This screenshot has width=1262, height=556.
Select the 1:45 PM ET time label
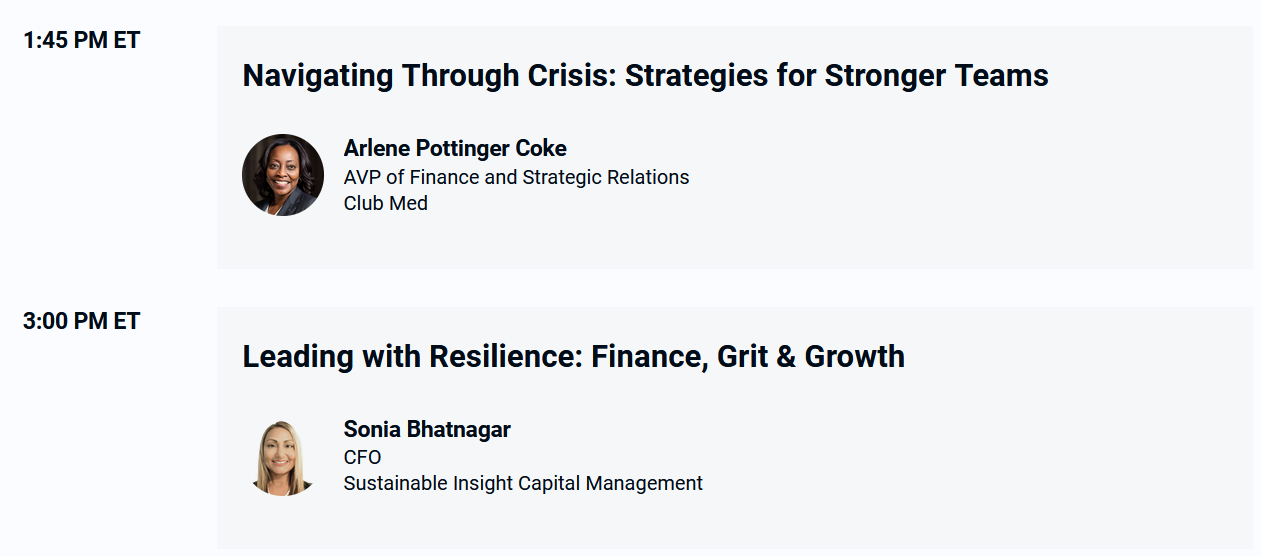[x=82, y=41]
